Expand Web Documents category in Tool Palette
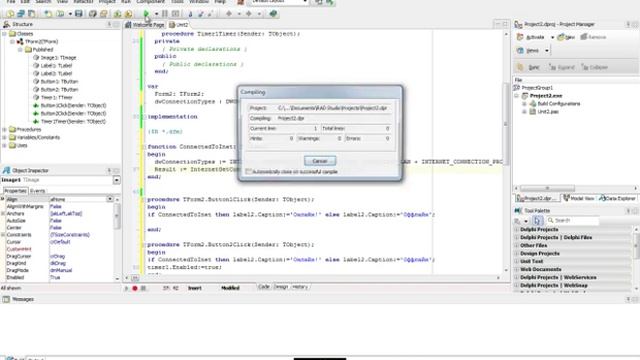 click(516, 269)
